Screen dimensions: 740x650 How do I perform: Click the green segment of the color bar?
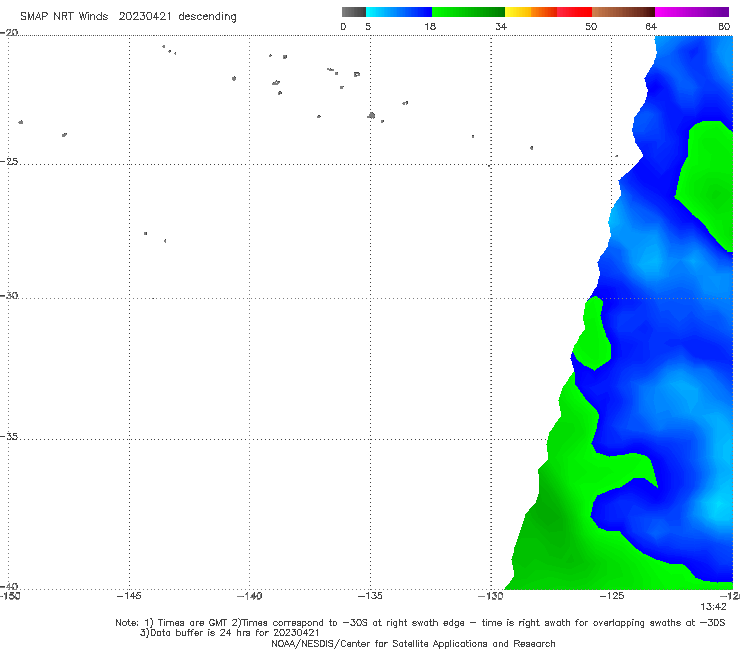pos(468,12)
